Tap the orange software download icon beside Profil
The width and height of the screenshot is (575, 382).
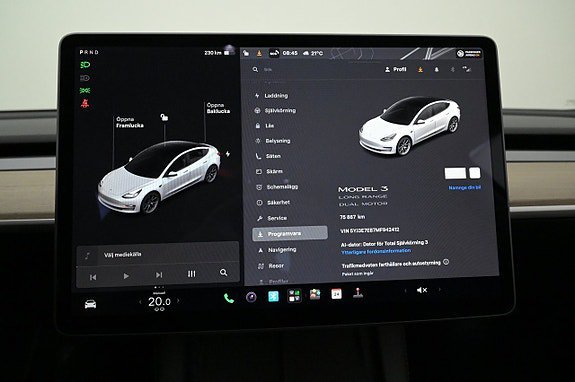point(420,69)
